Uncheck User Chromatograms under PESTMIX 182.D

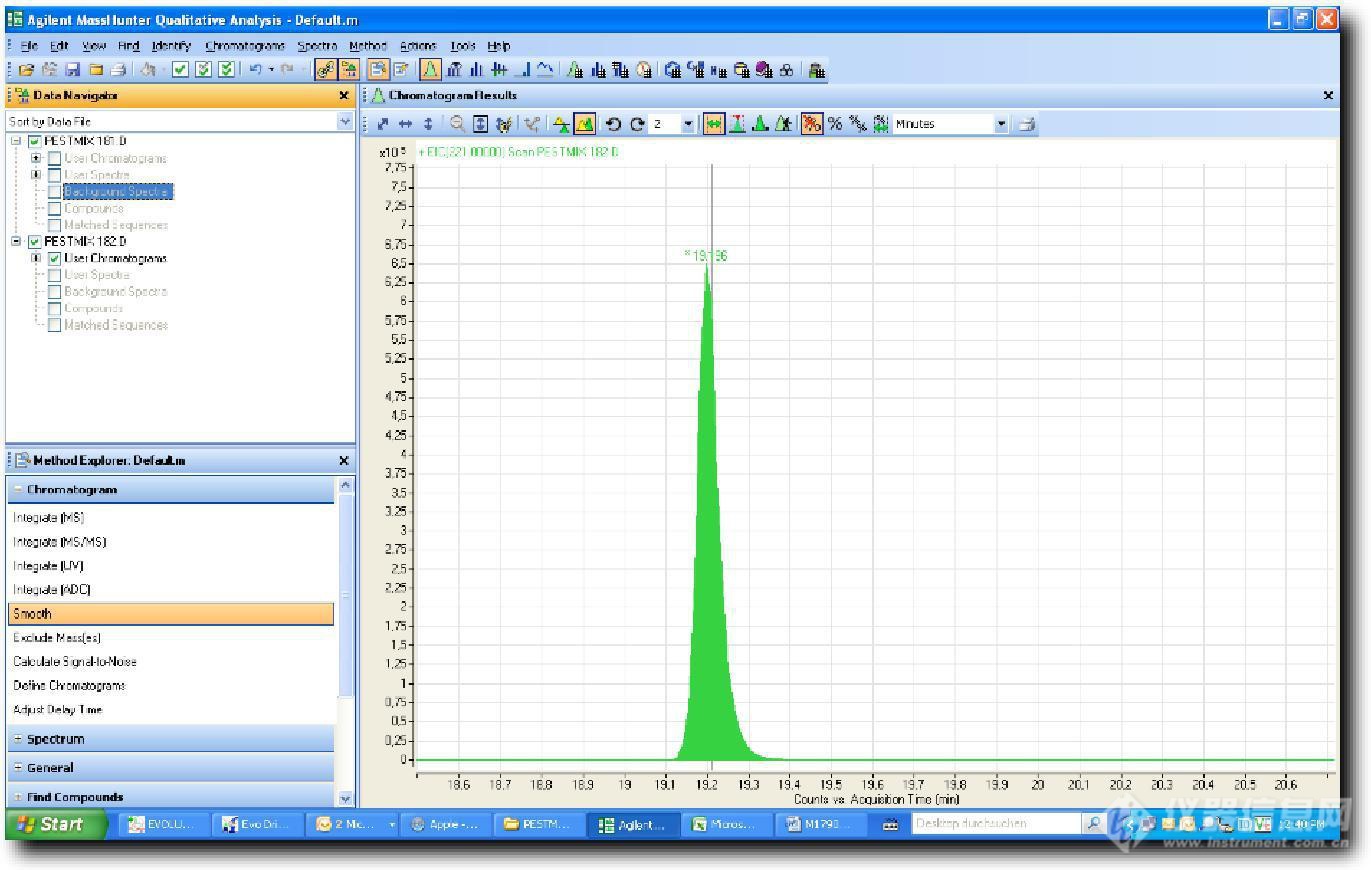[55, 258]
